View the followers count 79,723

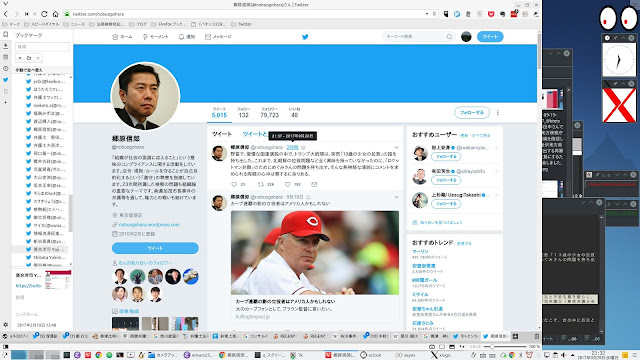click(269, 113)
